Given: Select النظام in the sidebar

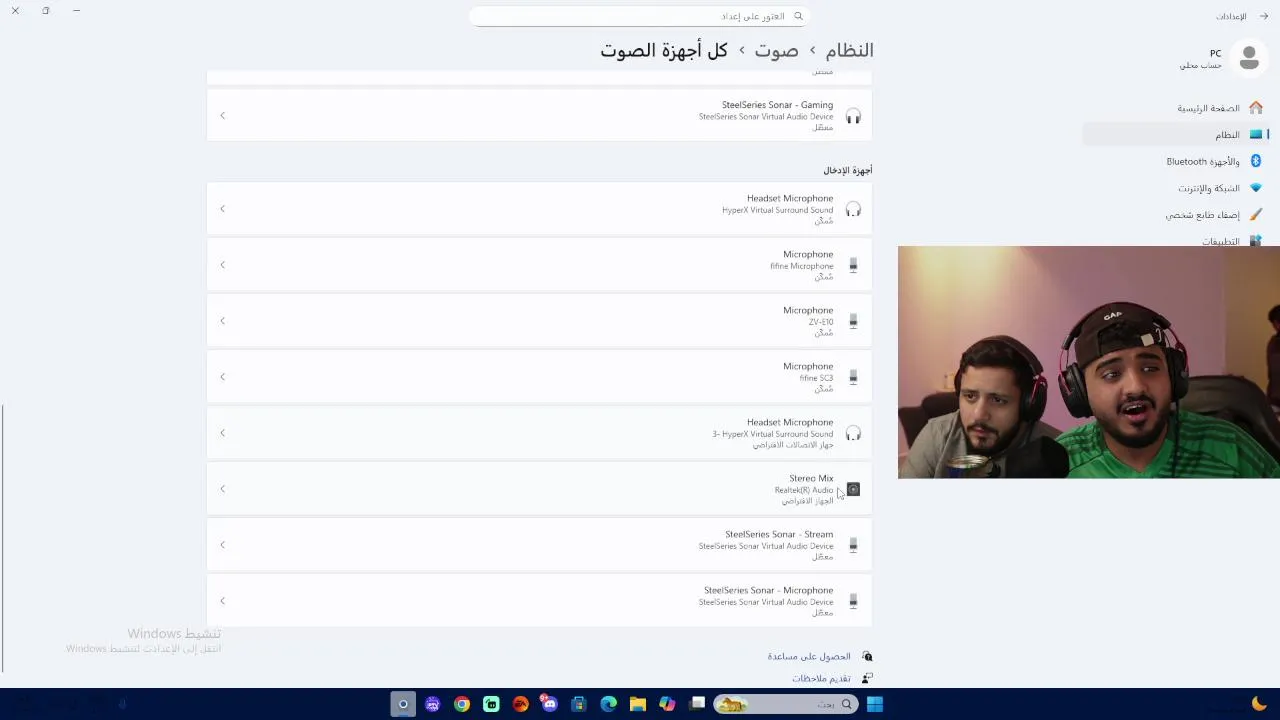Looking at the screenshot, I should click(1176, 134).
